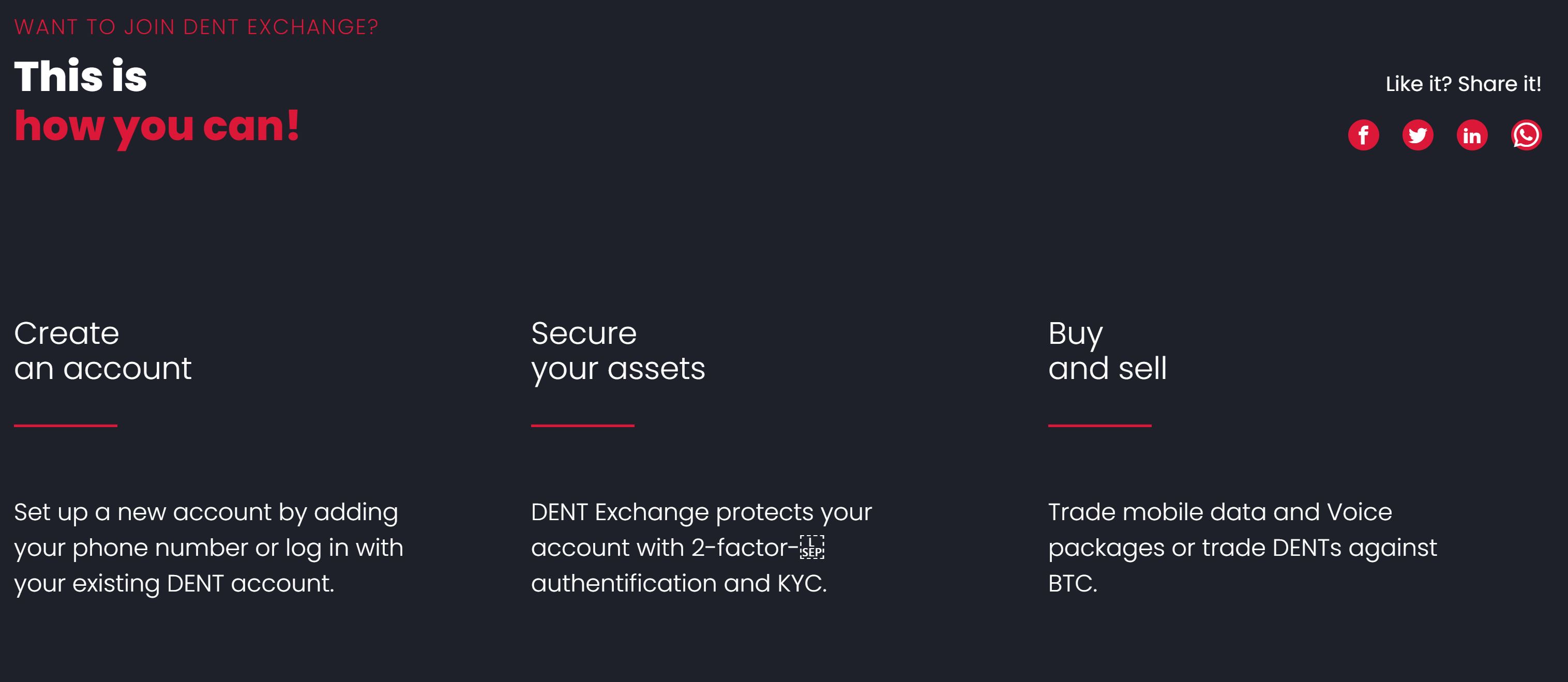Click red divider under 'Buy and sell'

click(x=1099, y=425)
